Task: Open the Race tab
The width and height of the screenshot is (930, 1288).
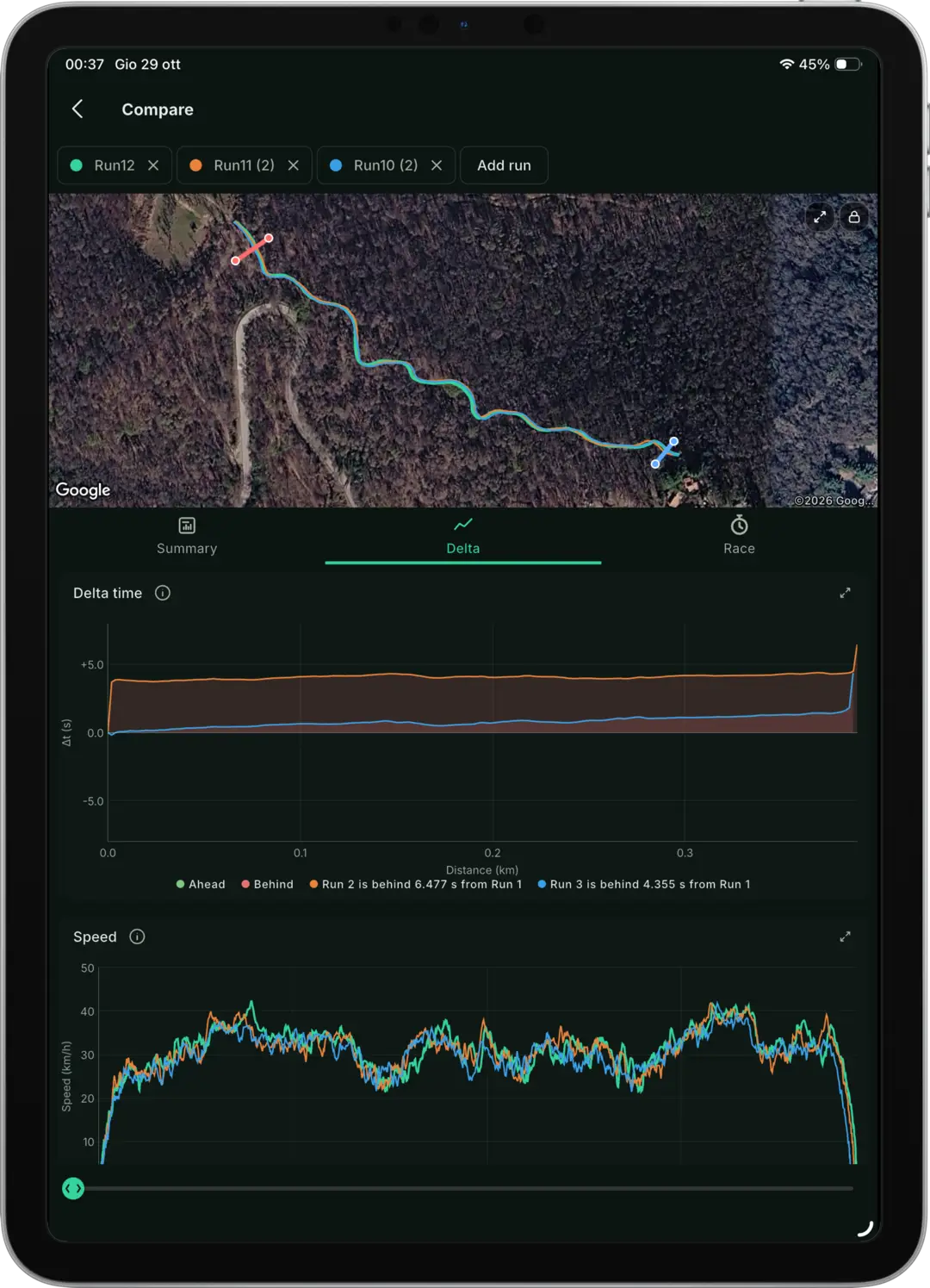Action: 739,536
